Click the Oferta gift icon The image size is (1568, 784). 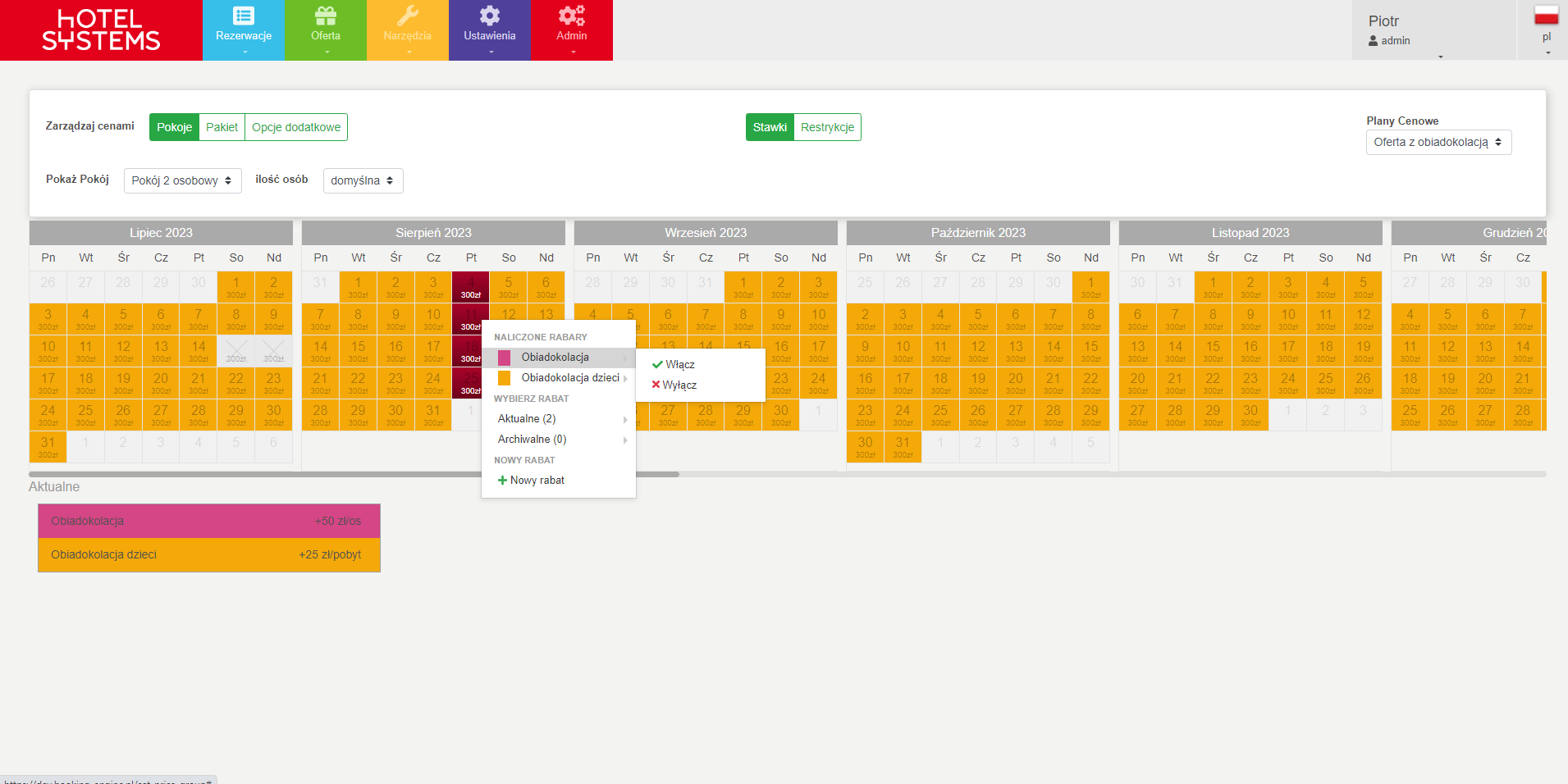(x=326, y=16)
